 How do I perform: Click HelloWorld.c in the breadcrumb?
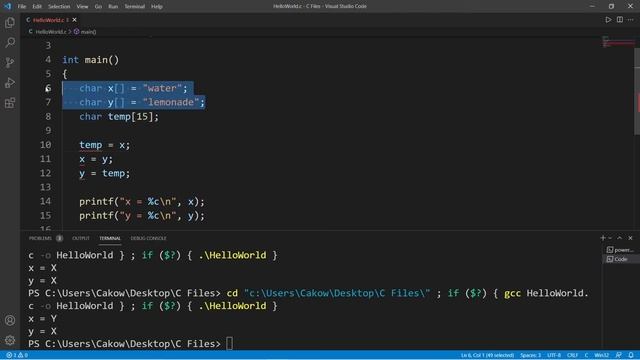click(x=51, y=31)
